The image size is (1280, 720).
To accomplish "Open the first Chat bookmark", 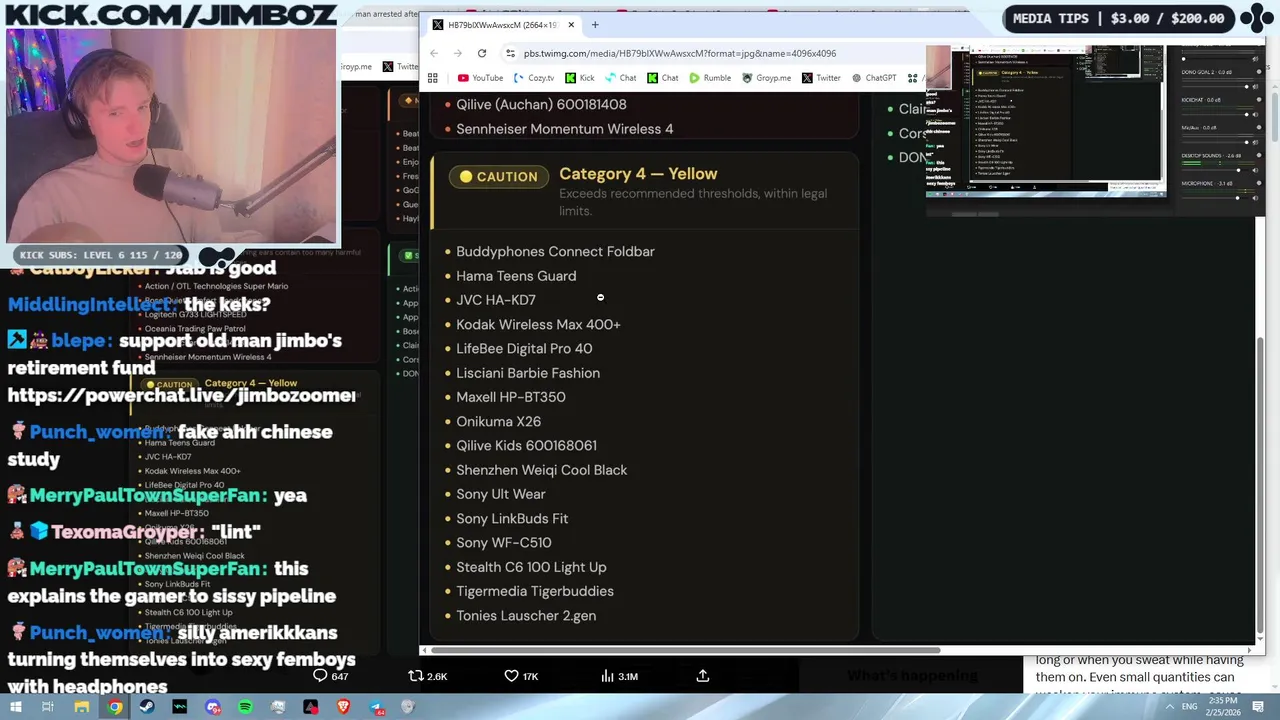I will point(620,78).
